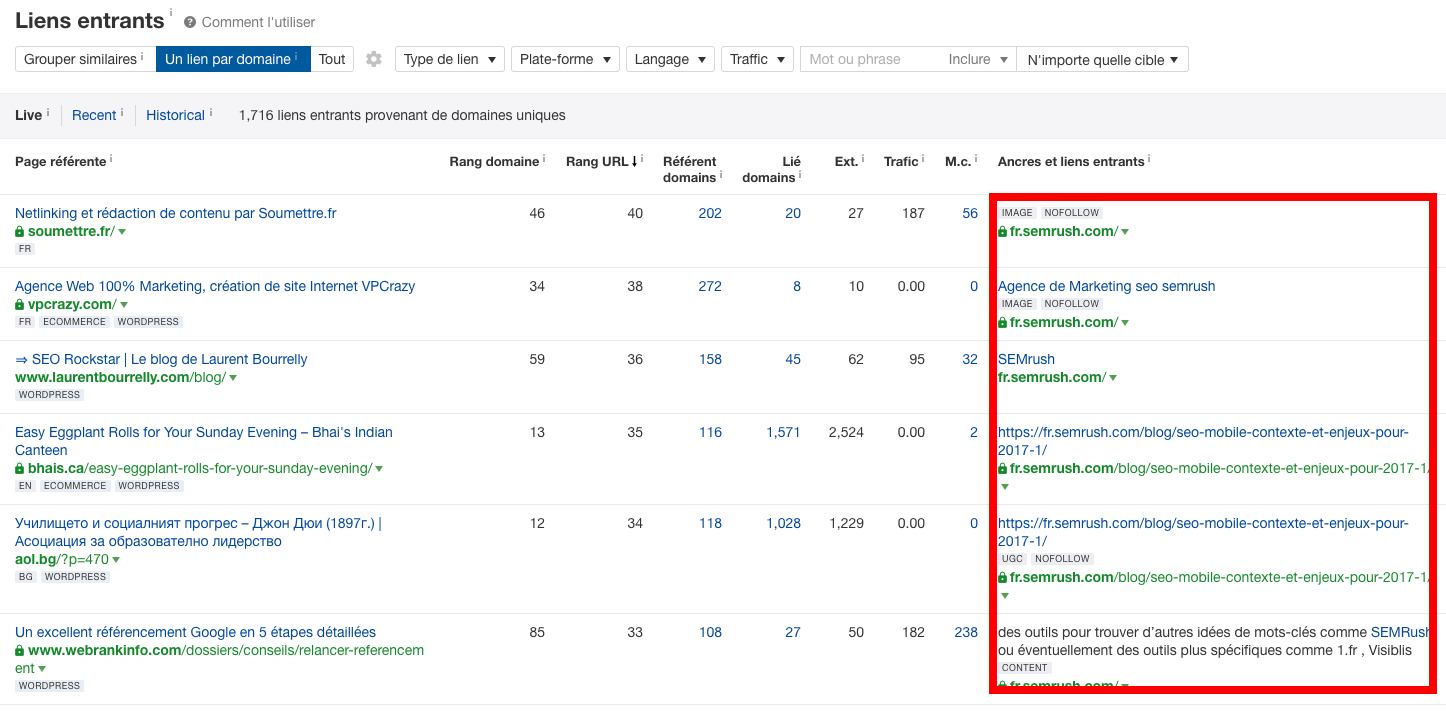Expand the Langage filter dropdown
Viewport: 1446px width, 711px height.
coord(670,59)
